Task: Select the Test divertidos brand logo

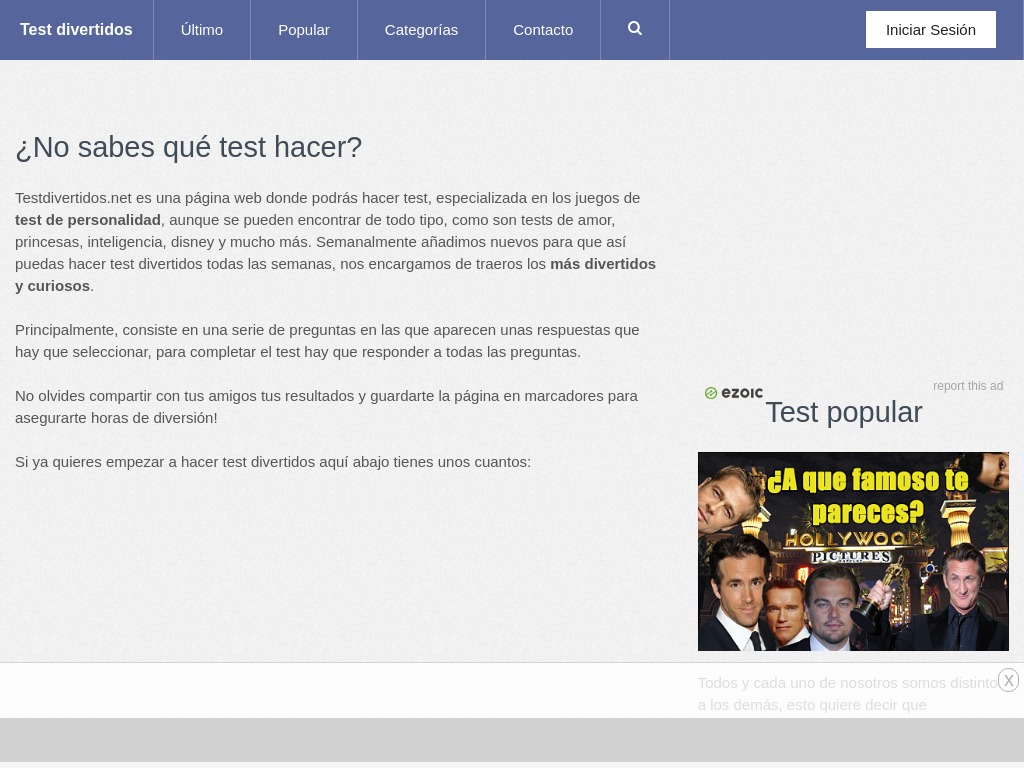Action: pyautogui.click(x=76, y=29)
